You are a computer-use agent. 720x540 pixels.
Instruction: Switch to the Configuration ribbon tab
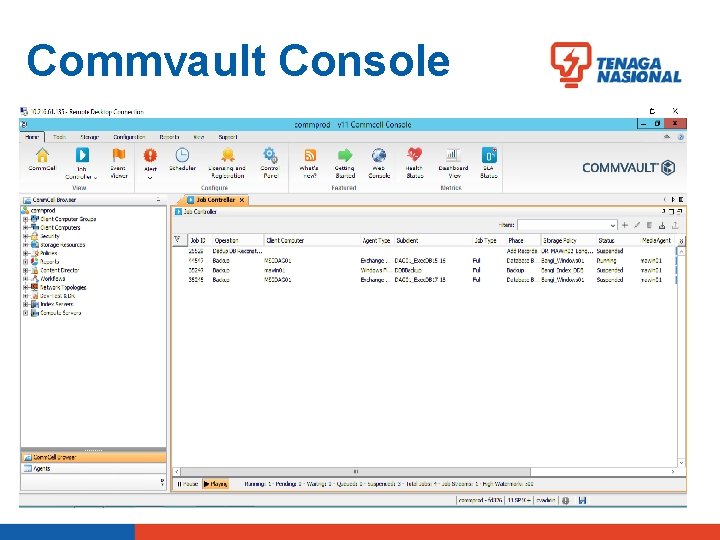tap(129, 137)
